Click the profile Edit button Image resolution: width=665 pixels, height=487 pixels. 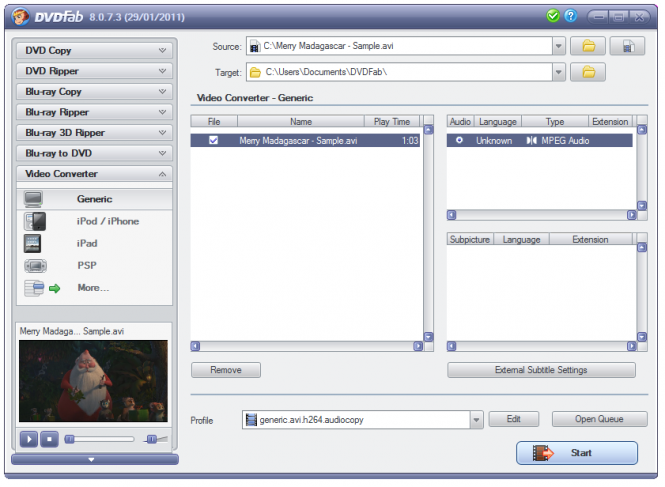click(x=514, y=419)
